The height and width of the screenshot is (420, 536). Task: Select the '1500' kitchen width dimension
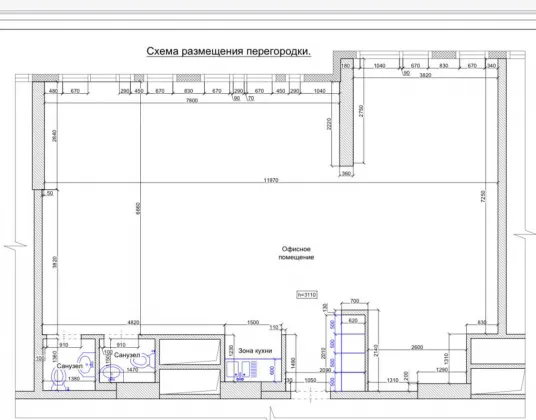(x=253, y=323)
